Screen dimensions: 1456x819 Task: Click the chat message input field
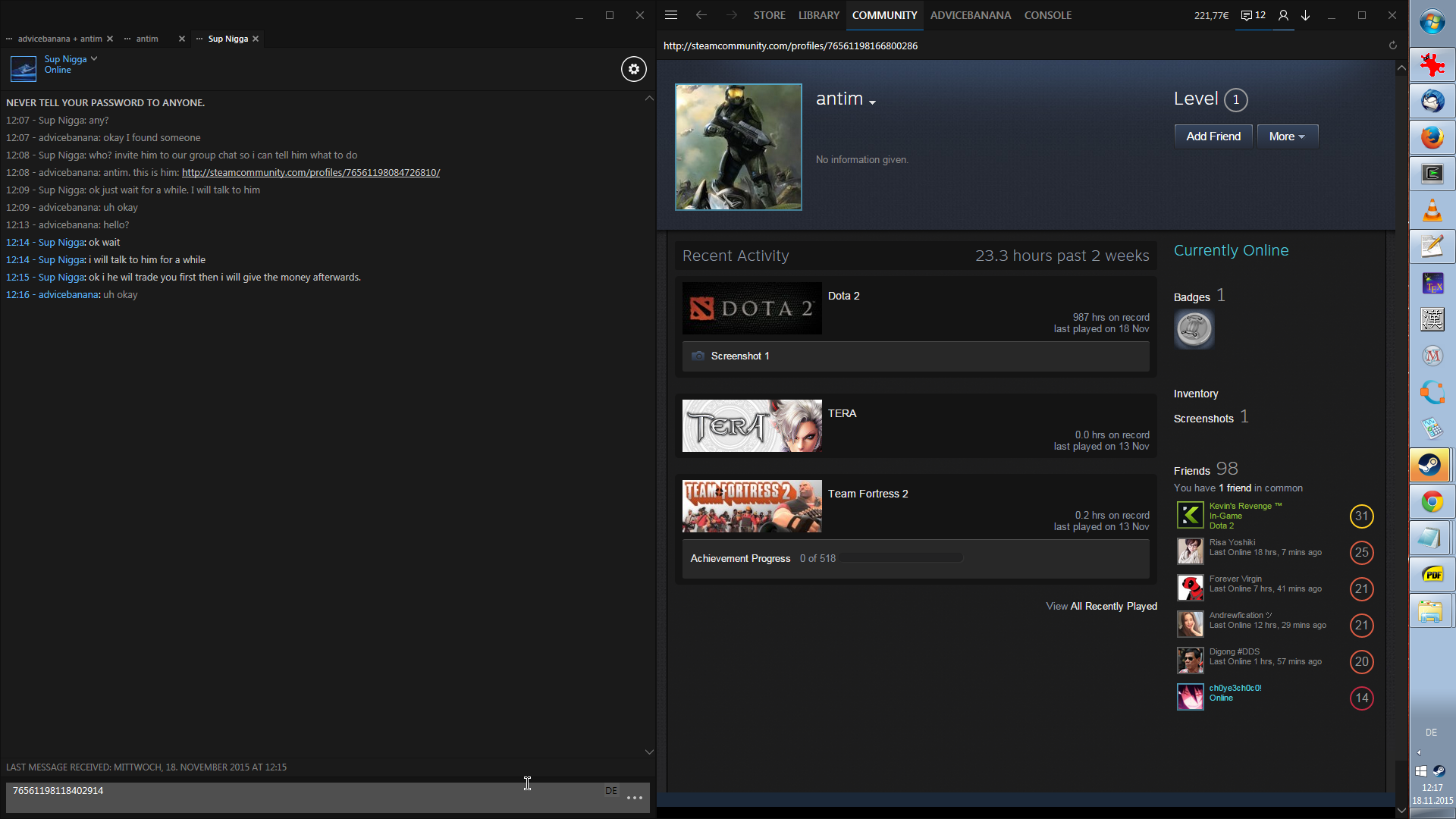[x=303, y=798]
